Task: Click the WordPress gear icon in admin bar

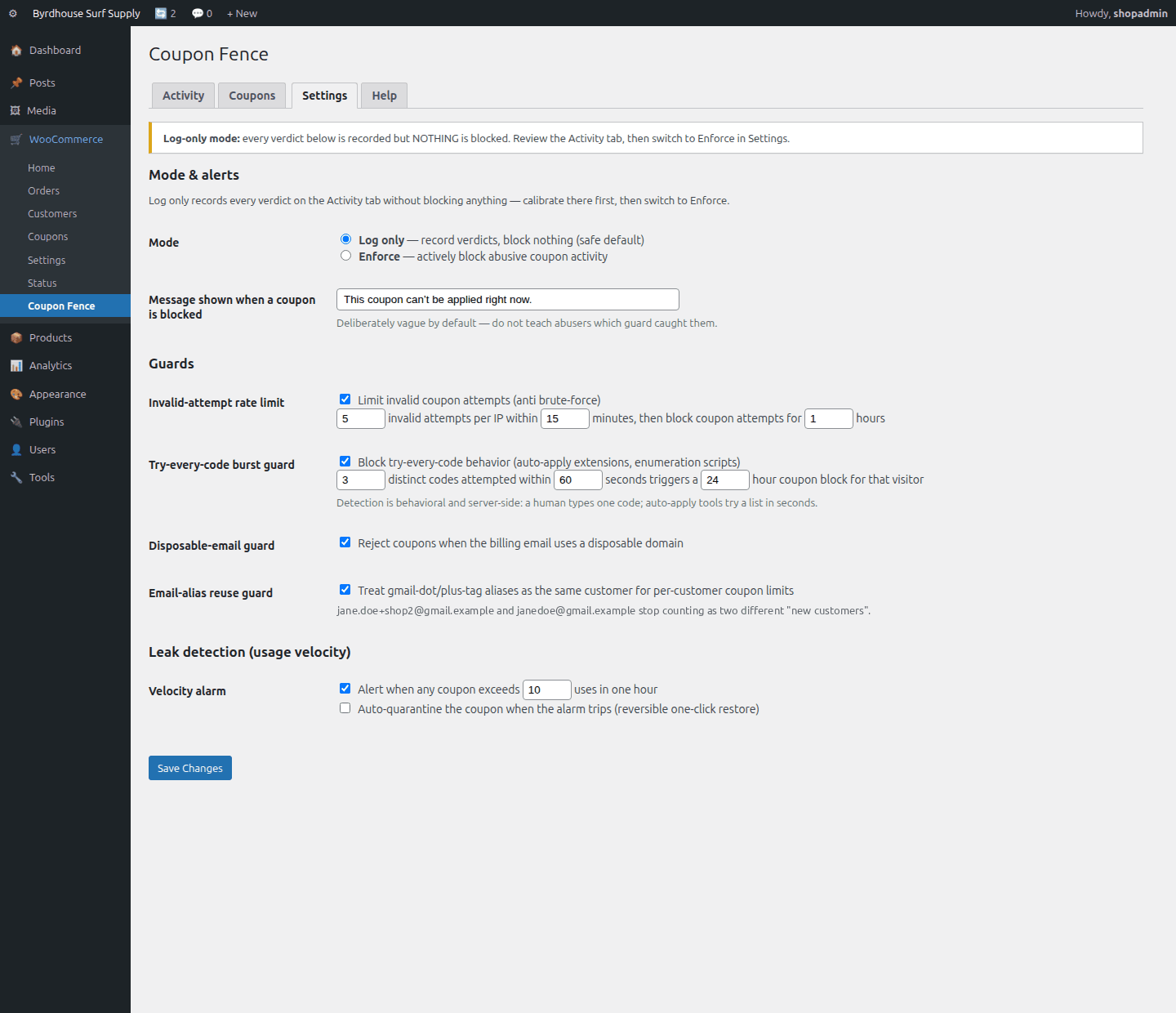Action: pyautogui.click(x=13, y=13)
